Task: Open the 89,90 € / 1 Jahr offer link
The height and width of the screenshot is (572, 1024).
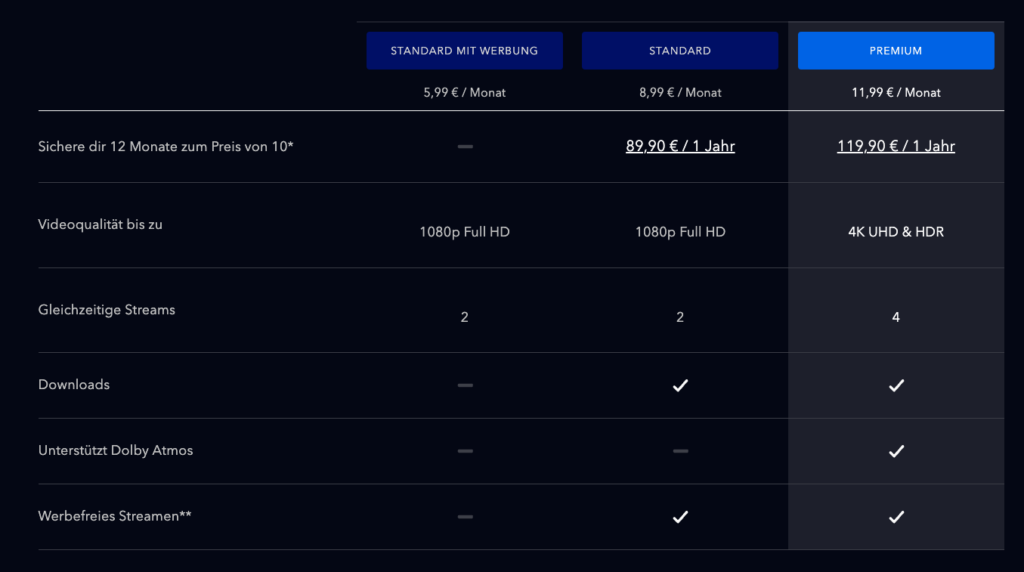Action: pos(680,146)
